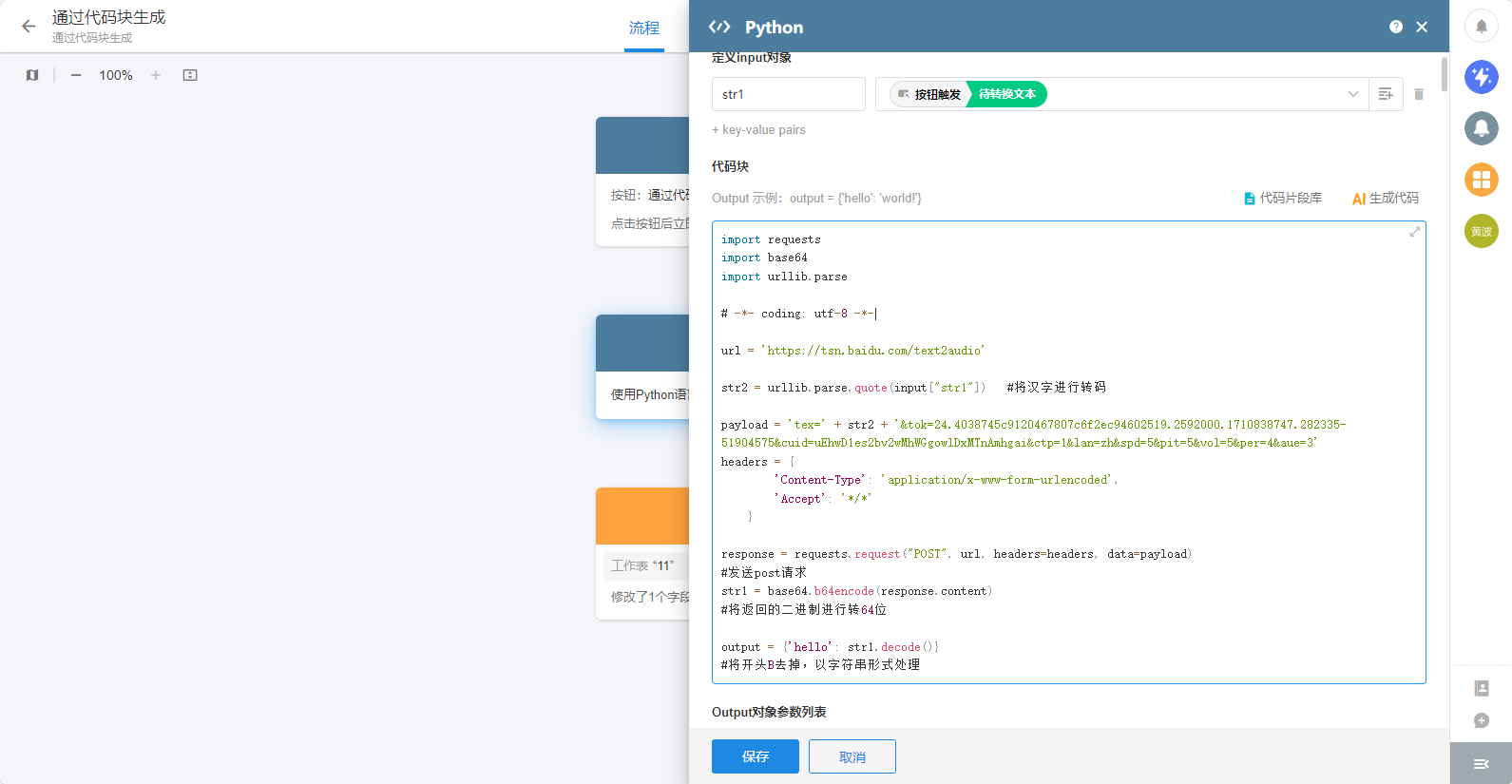Open field selector icon beside str1 value
The width and height of the screenshot is (1512, 784).
point(1386,94)
